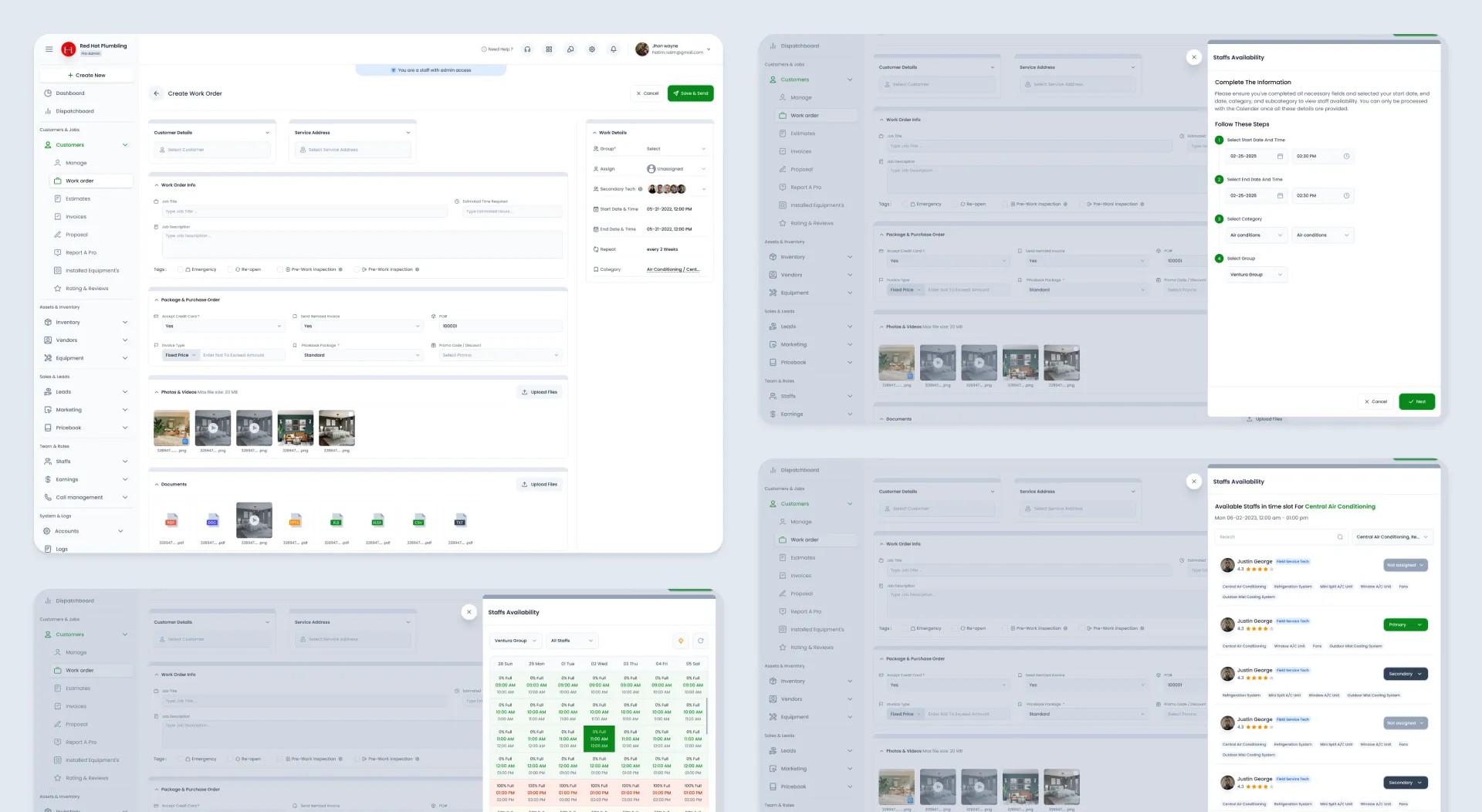Open the CSV document file icon
The image size is (1482, 812).
point(419,521)
